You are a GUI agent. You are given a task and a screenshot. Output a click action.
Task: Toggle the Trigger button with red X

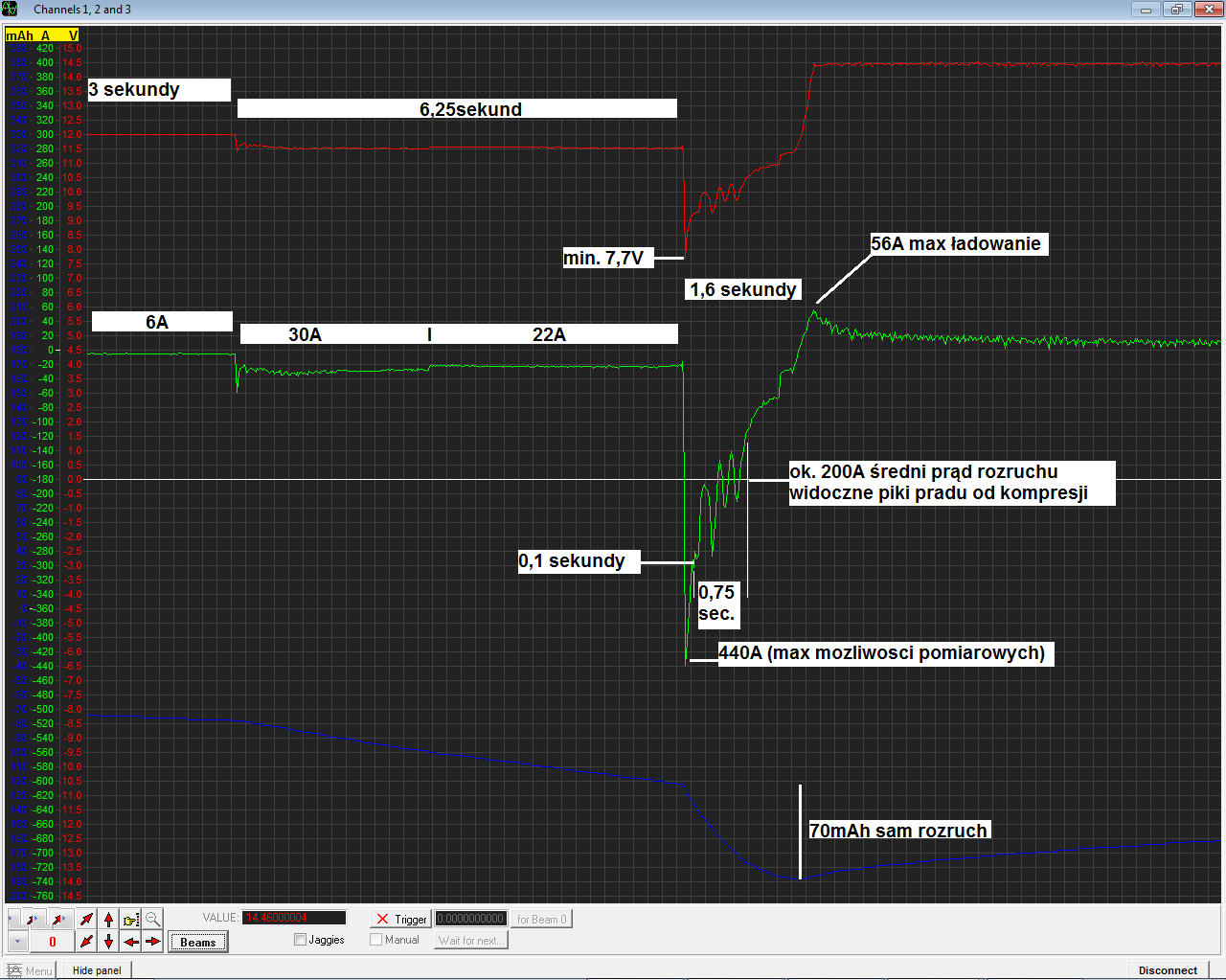click(x=401, y=919)
